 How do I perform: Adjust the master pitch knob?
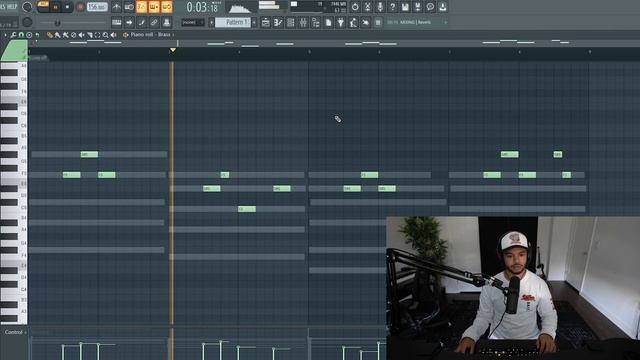click(x=27, y=22)
